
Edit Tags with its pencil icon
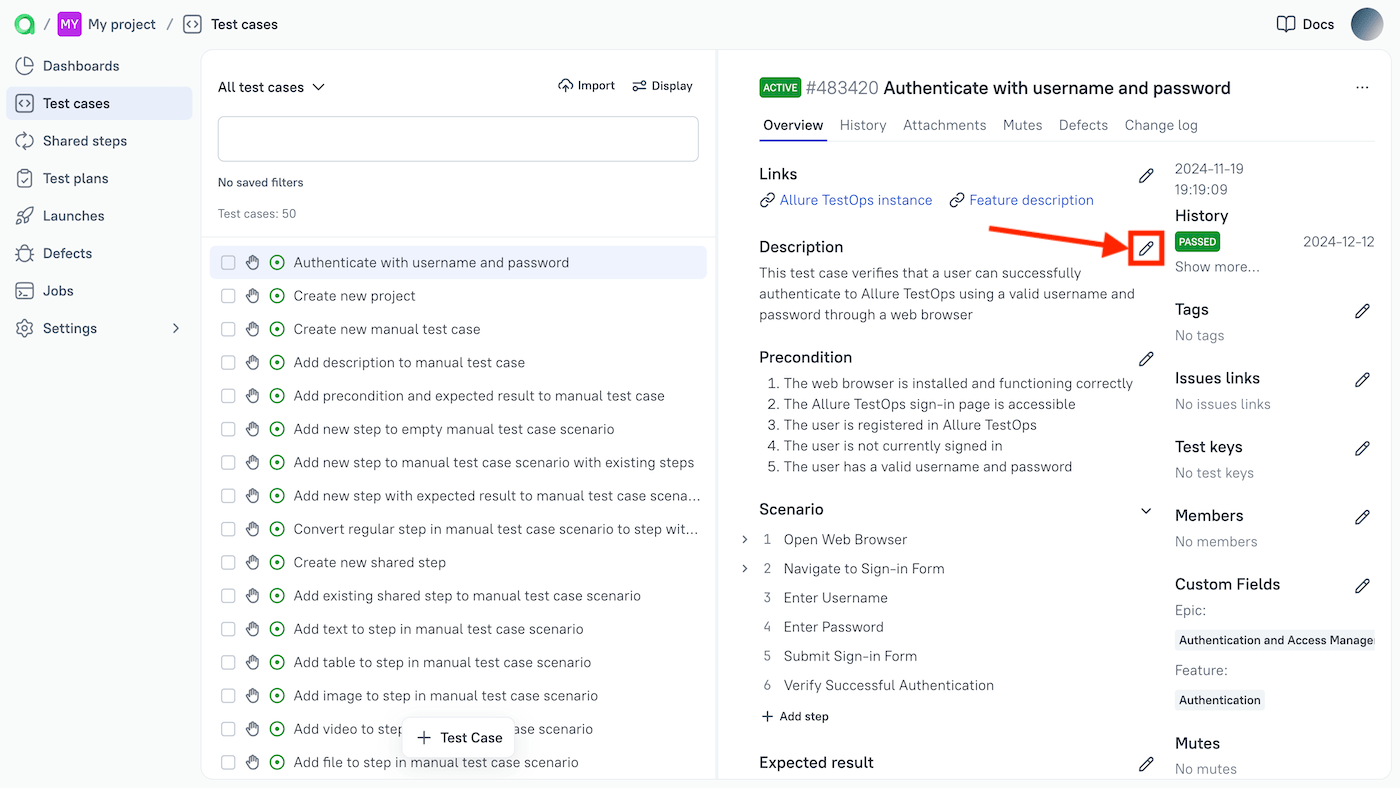pos(1362,310)
